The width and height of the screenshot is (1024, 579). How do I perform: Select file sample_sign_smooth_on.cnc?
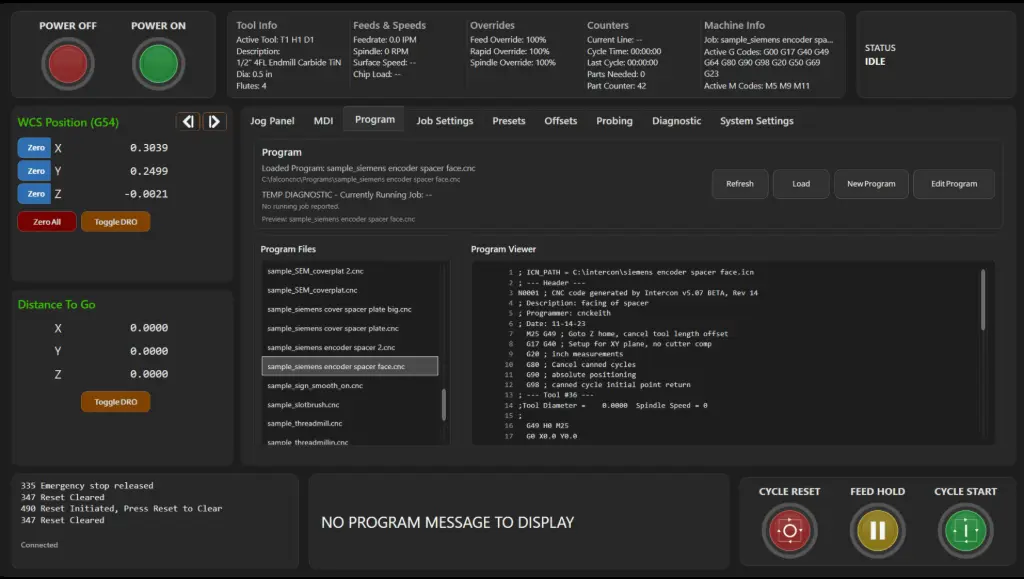[350, 386]
